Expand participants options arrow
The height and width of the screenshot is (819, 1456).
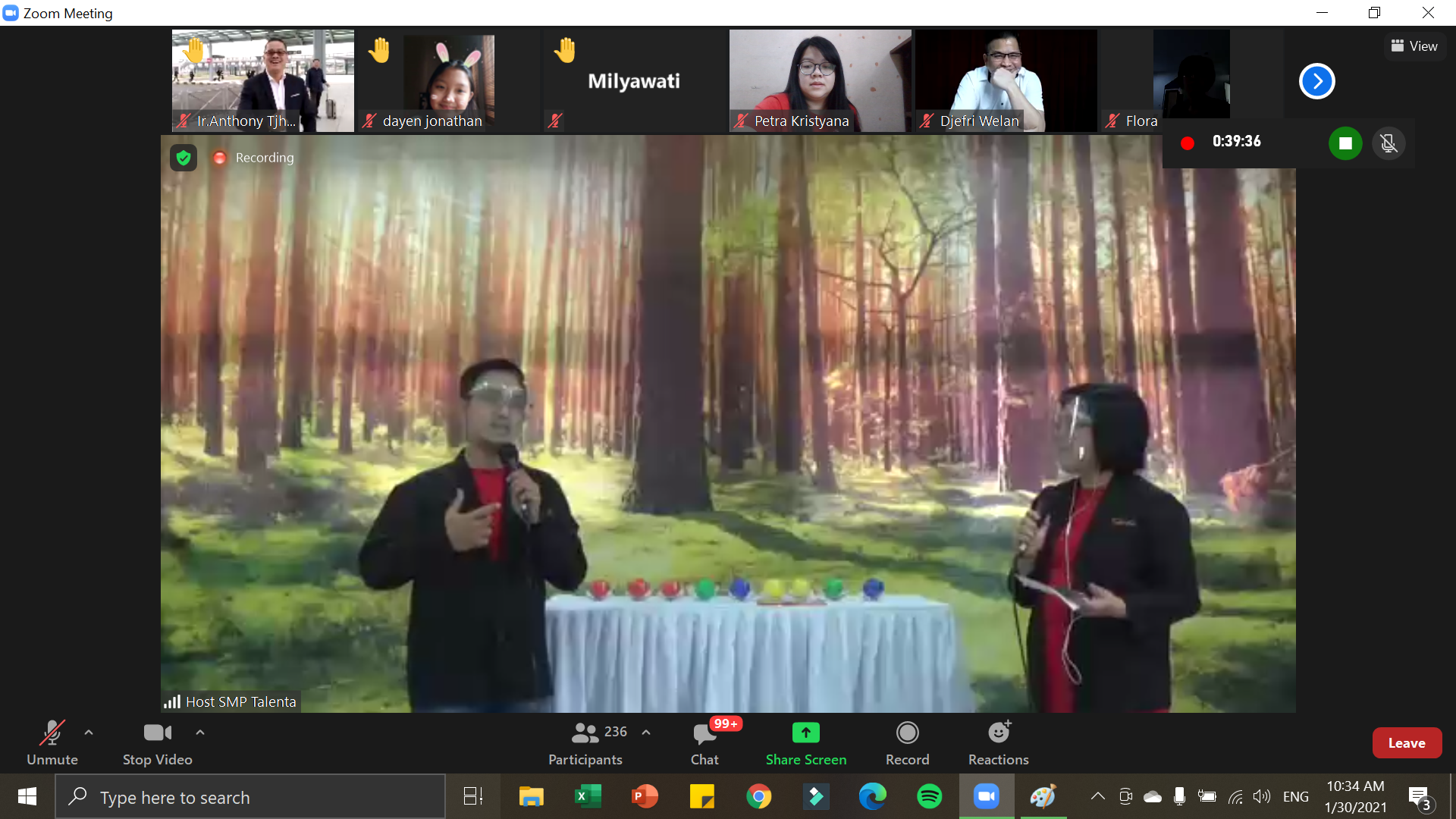click(646, 733)
